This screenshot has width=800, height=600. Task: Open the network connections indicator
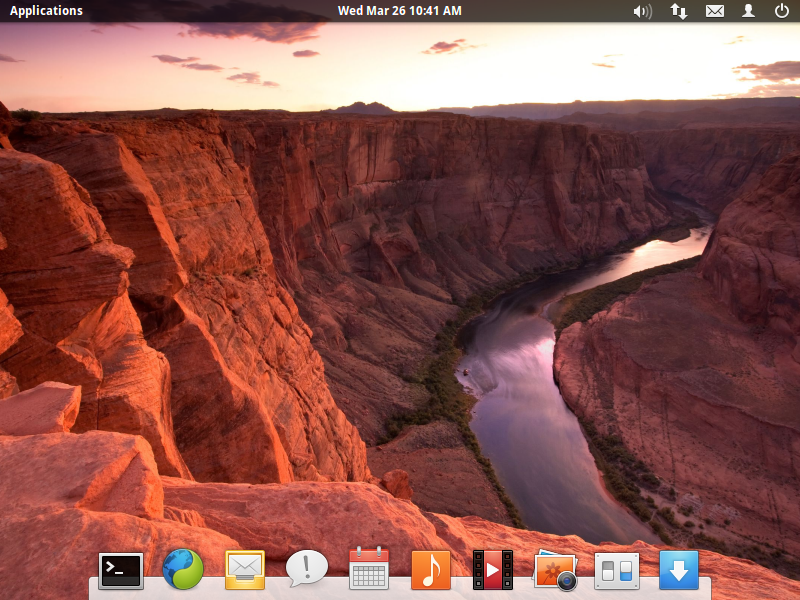coord(679,11)
